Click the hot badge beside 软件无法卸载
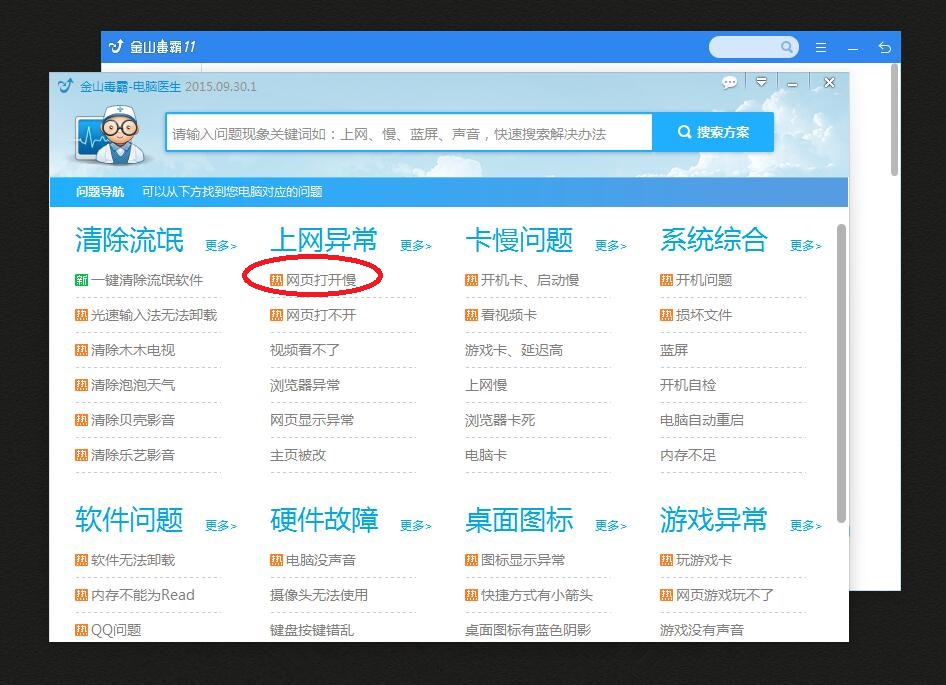The image size is (946, 685). (81, 560)
